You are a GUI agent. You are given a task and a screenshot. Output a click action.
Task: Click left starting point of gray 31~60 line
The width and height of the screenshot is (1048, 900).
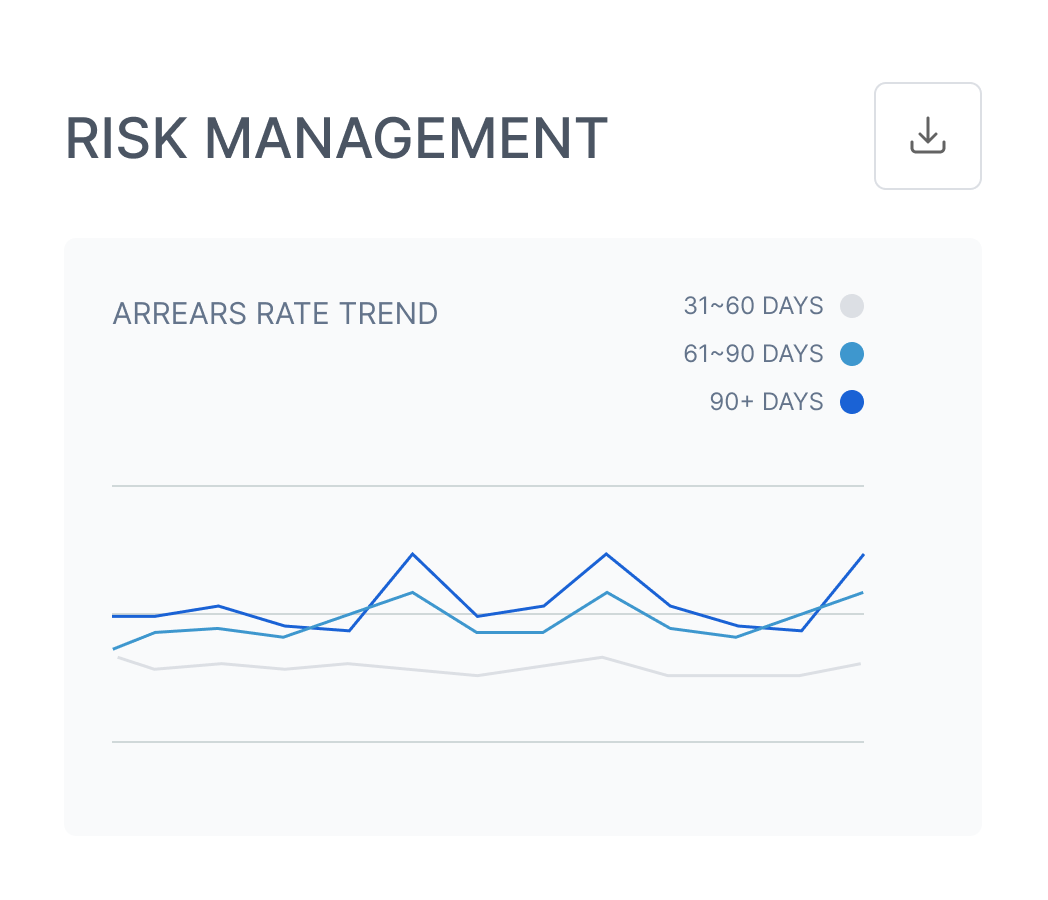coord(118,657)
